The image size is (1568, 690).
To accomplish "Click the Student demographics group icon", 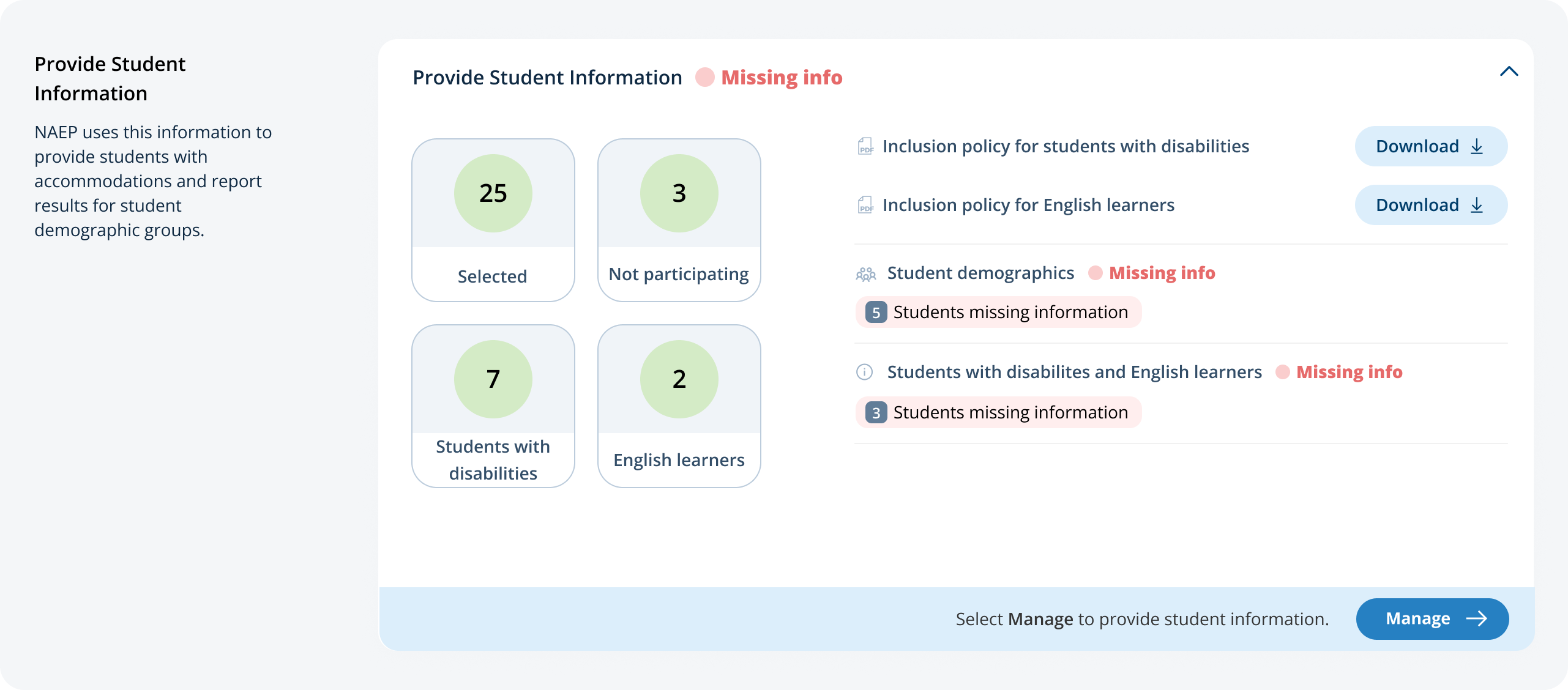I will click(x=865, y=274).
